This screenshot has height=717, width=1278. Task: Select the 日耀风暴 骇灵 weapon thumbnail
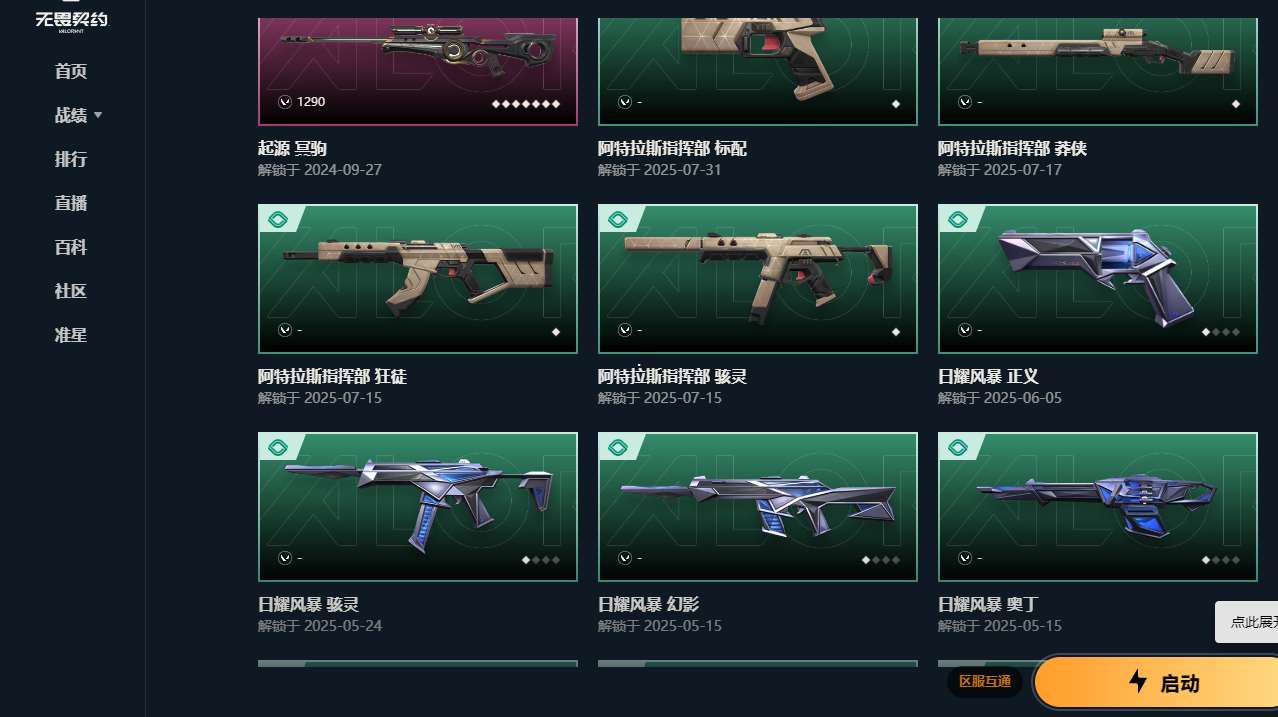click(x=418, y=507)
